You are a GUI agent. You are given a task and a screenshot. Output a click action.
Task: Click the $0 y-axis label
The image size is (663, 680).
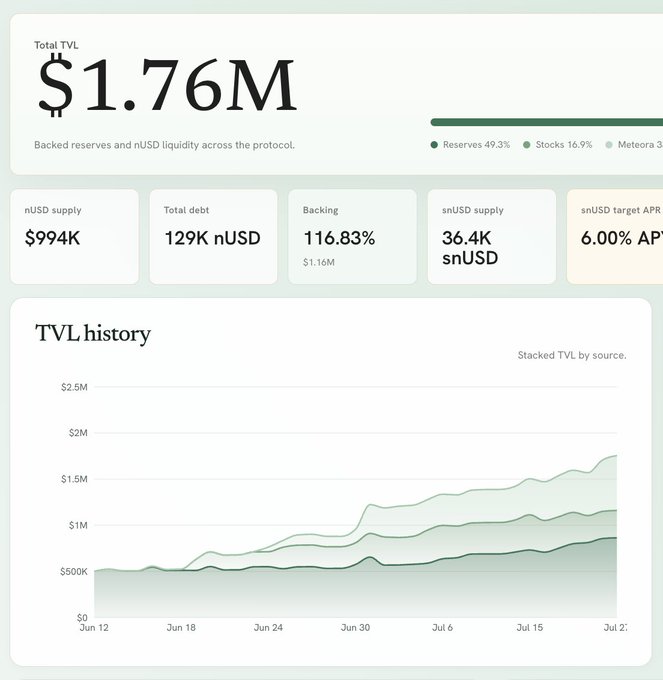82,618
